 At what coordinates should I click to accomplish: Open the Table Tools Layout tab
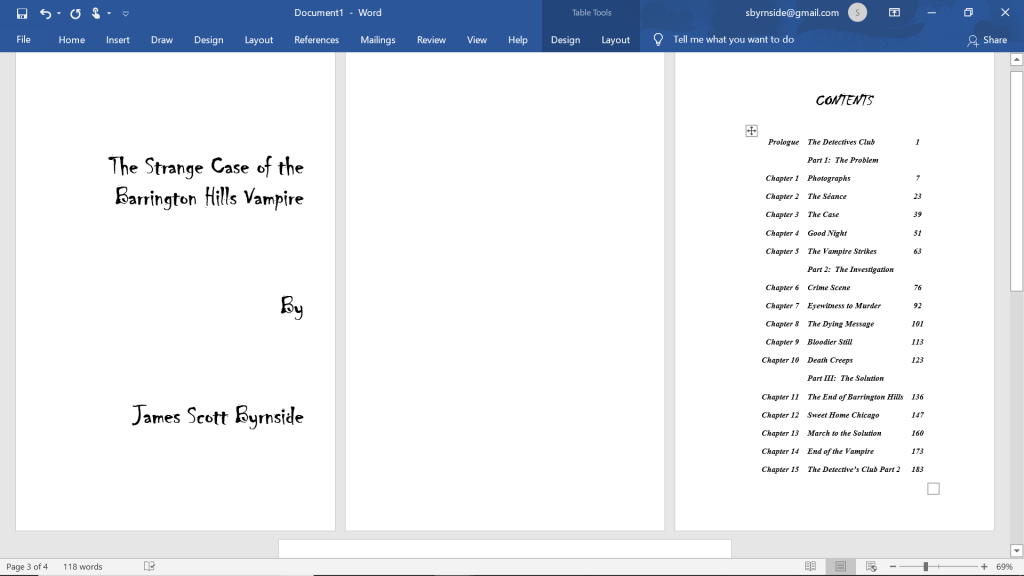tap(615, 40)
